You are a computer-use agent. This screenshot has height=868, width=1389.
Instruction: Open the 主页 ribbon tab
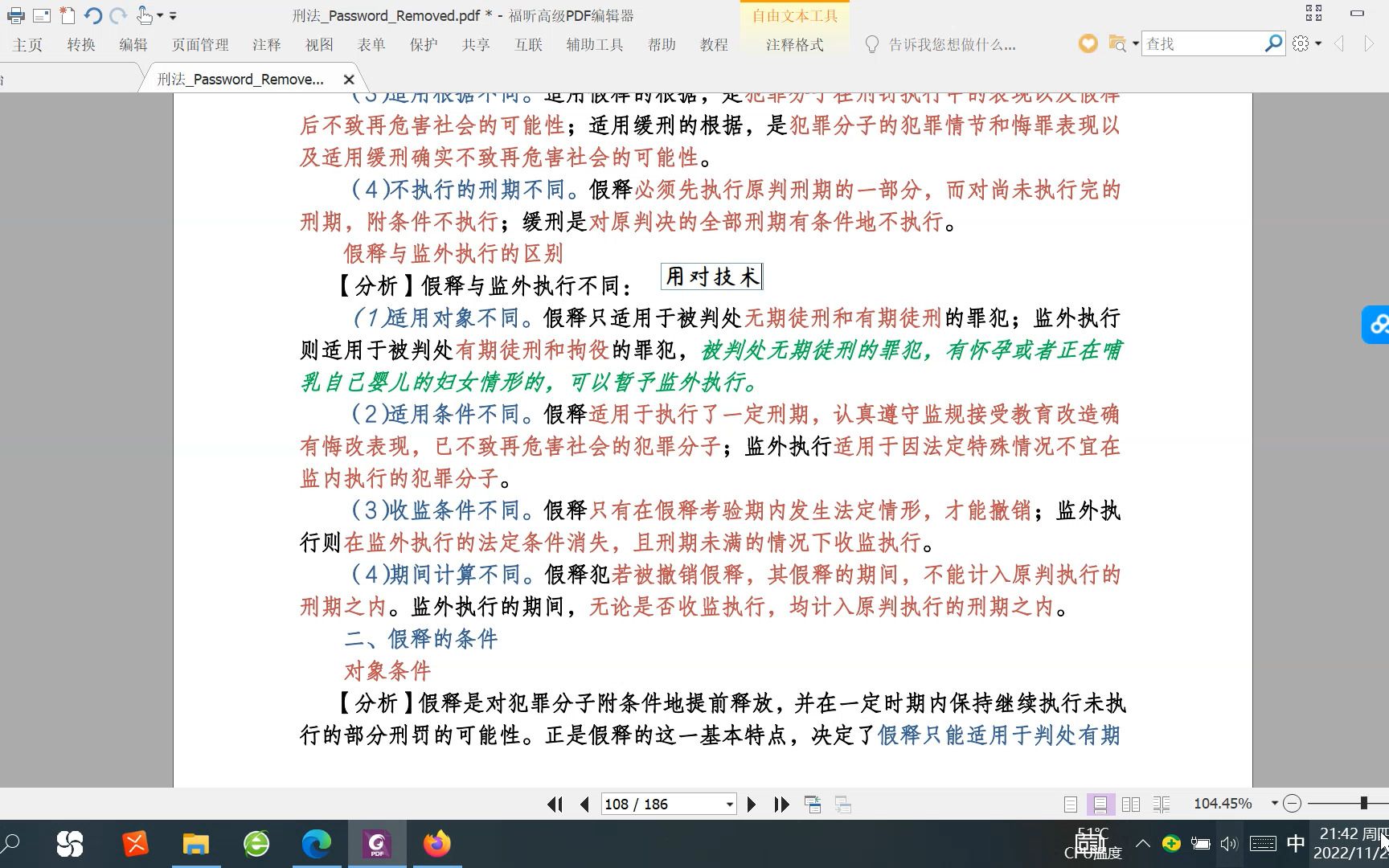tap(27, 45)
